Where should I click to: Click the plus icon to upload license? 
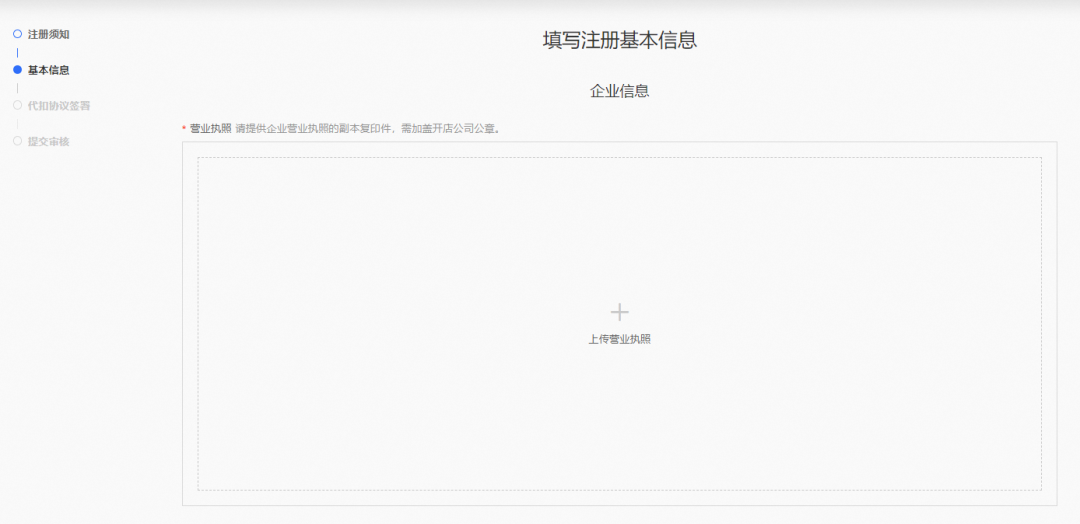pyautogui.click(x=619, y=312)
